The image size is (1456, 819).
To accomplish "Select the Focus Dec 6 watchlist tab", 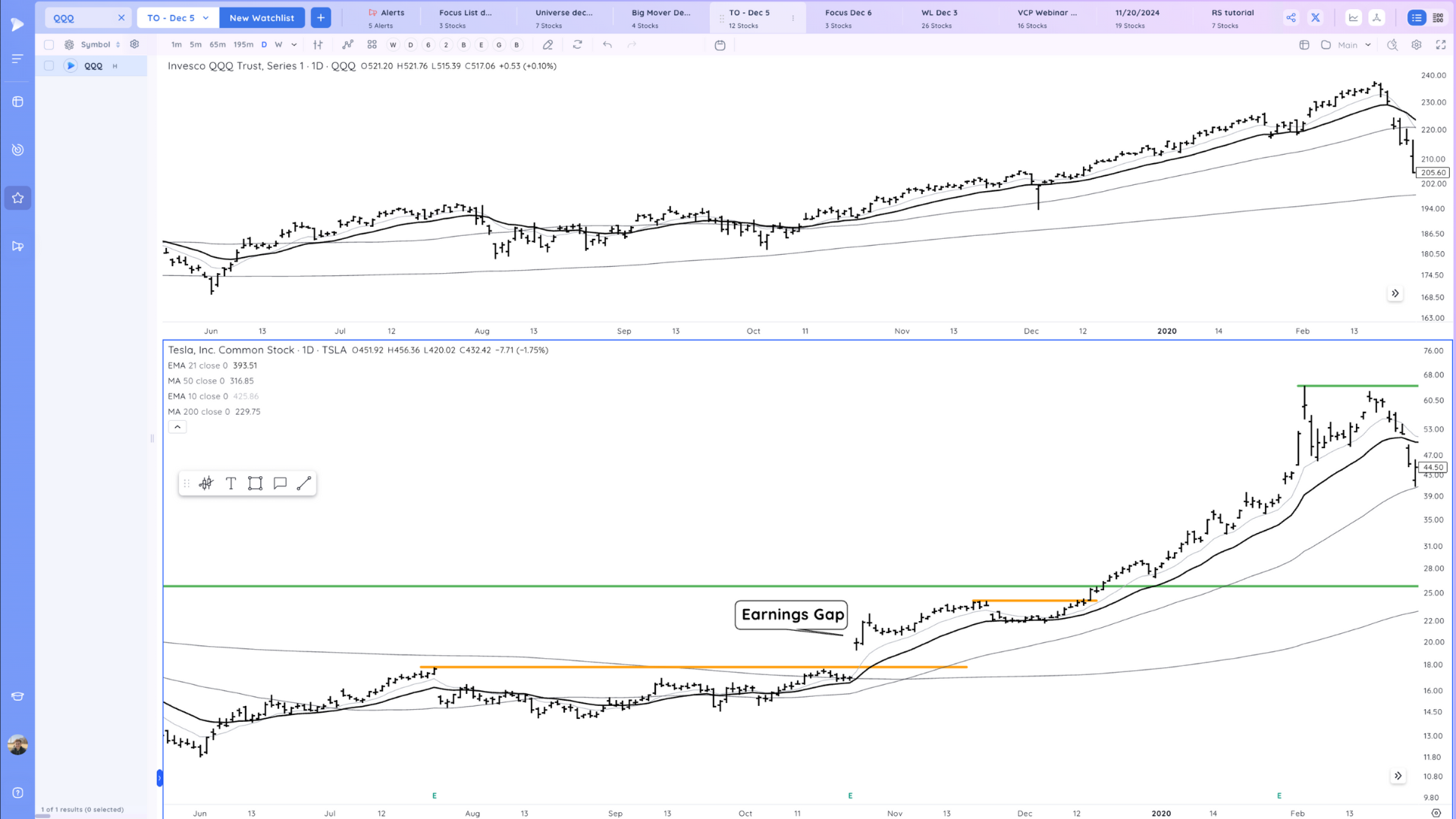I will click(849, 18).
